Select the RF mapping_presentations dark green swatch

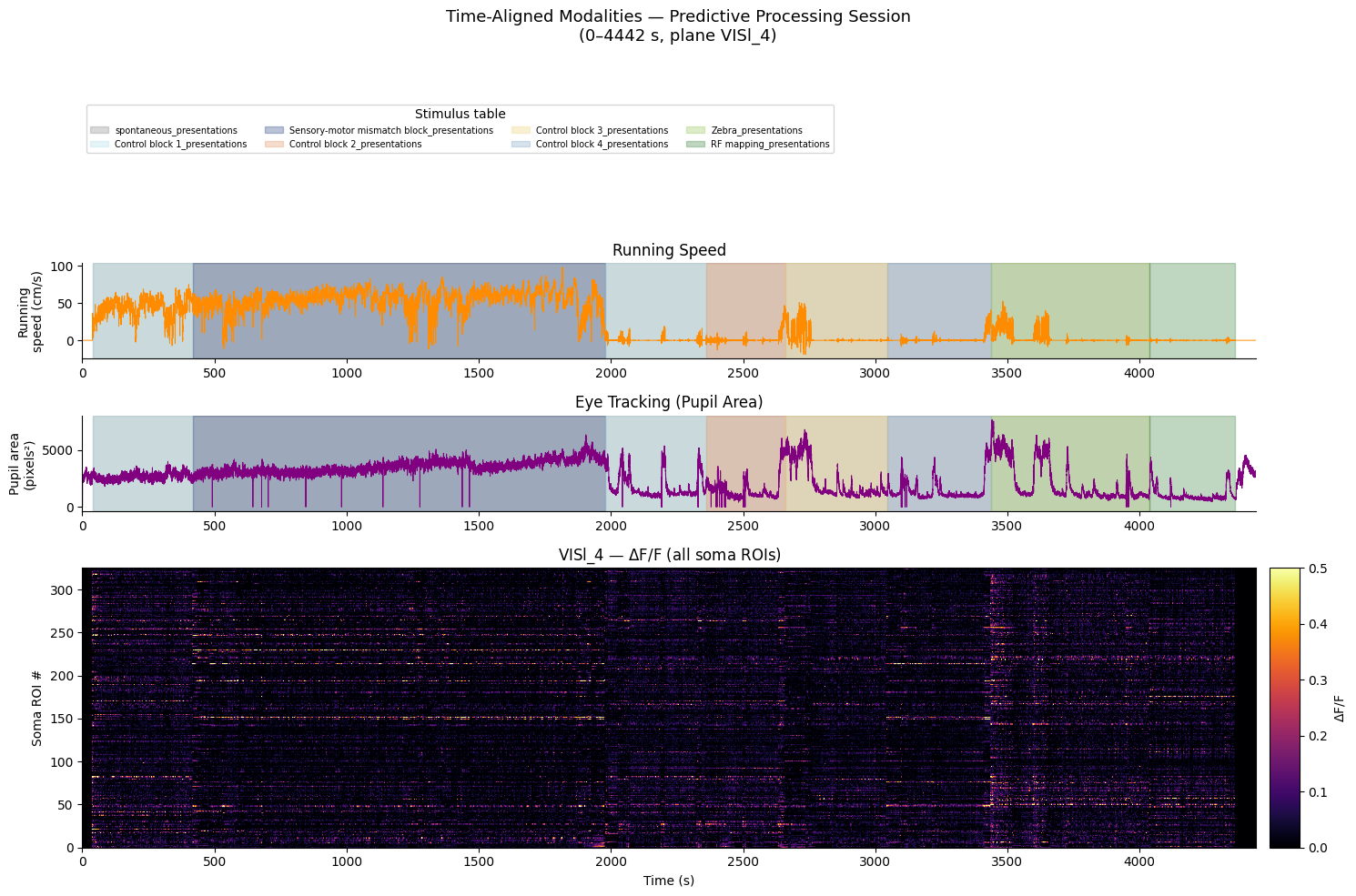[695, 145]
